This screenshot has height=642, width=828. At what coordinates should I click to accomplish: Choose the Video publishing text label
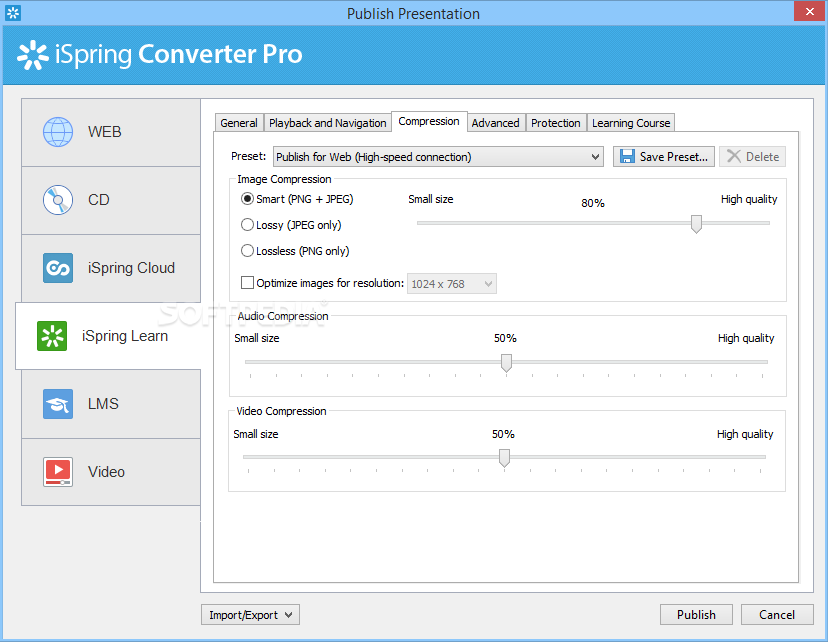pos(106,471)
